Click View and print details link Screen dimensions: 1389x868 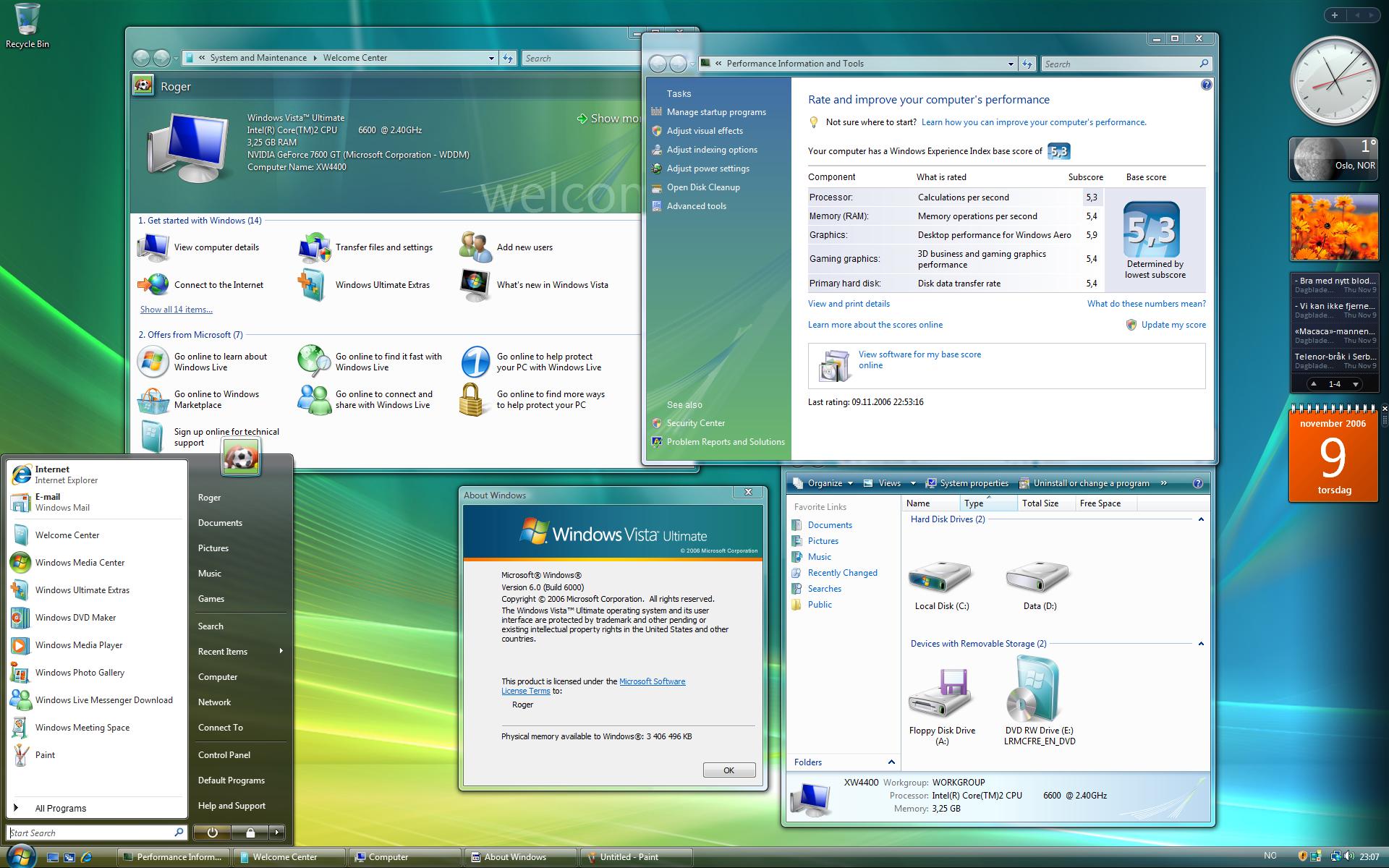point(849,304)
